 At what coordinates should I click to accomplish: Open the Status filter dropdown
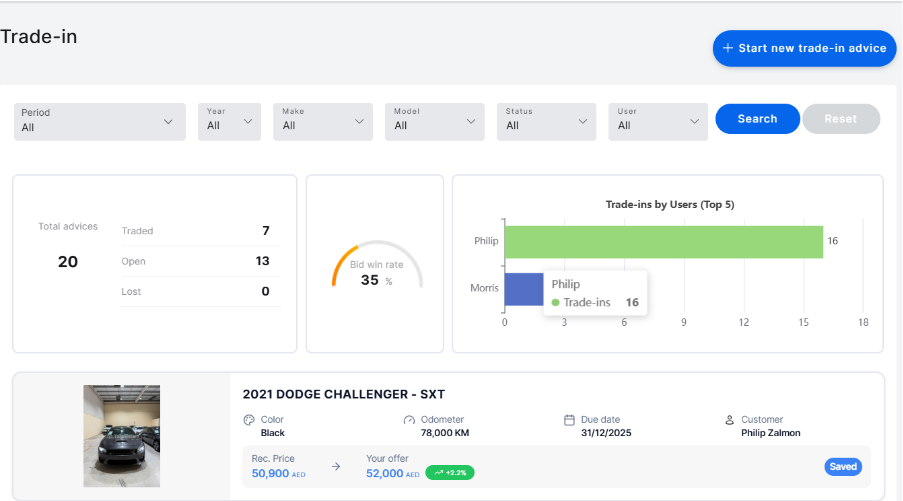pos(546,120)
